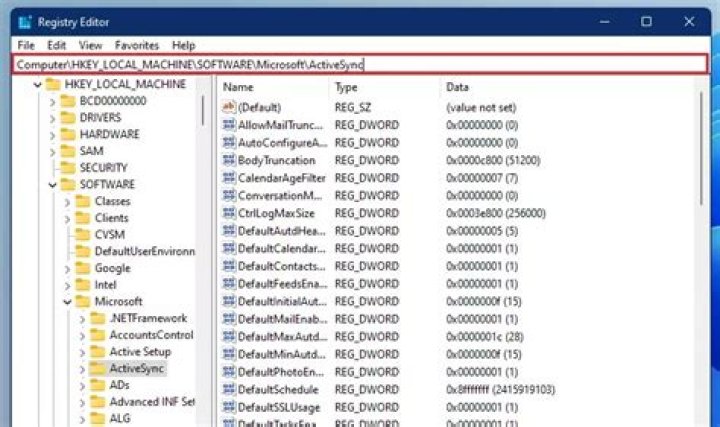Image resolution: width=720 pixels, height=427 pixels.
Task: Click data 0x0000c800 (51200)
Action: (x=493, y=160)
